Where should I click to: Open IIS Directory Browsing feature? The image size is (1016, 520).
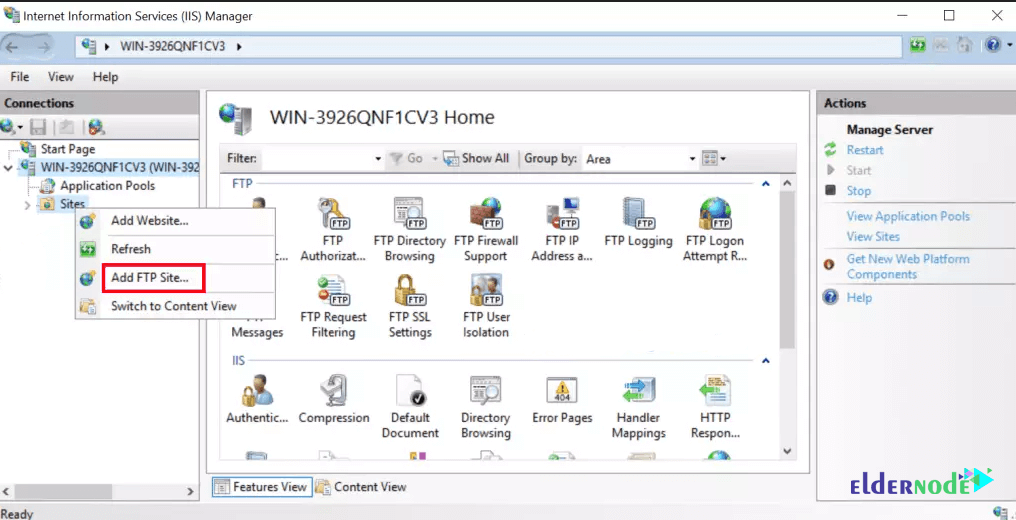pyautogui.click(x=486, y=407)
